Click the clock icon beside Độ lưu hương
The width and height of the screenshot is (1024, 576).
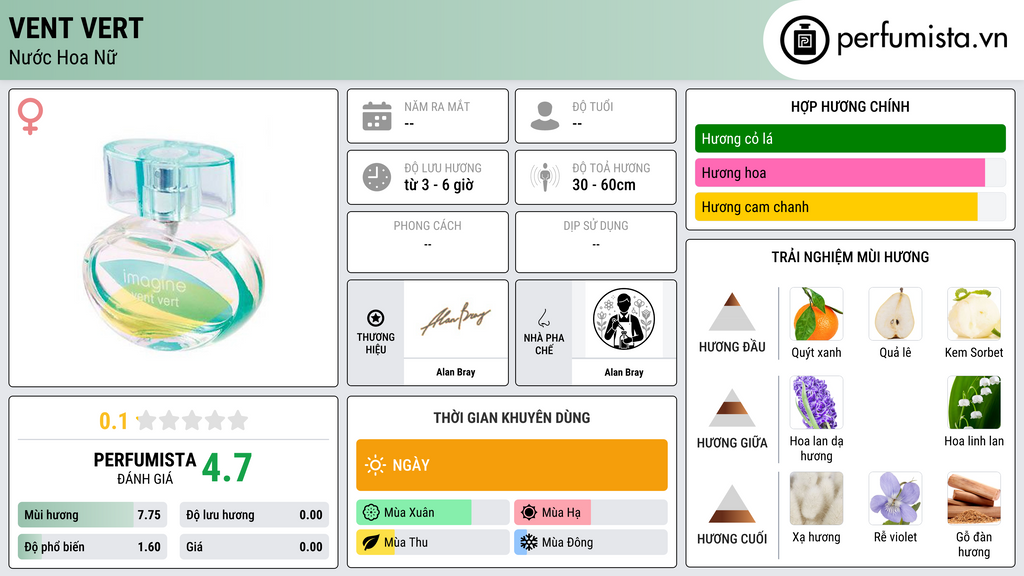(x=377, y=177)
